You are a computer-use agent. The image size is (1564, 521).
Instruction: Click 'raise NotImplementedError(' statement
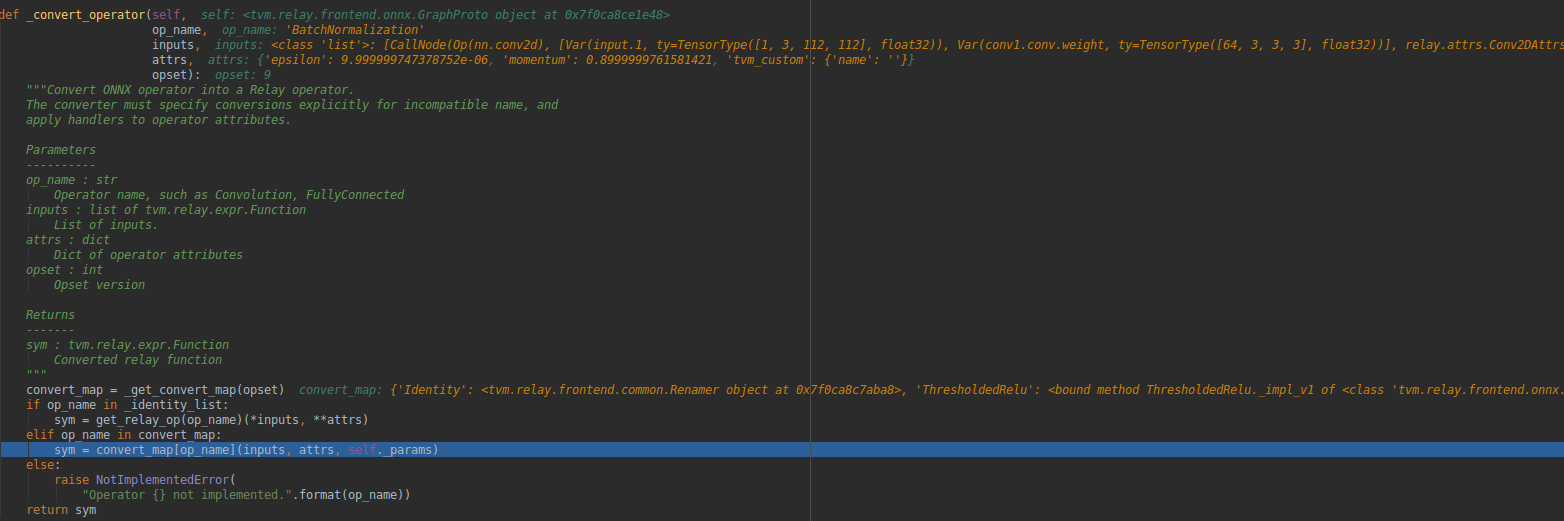(145, 480)
